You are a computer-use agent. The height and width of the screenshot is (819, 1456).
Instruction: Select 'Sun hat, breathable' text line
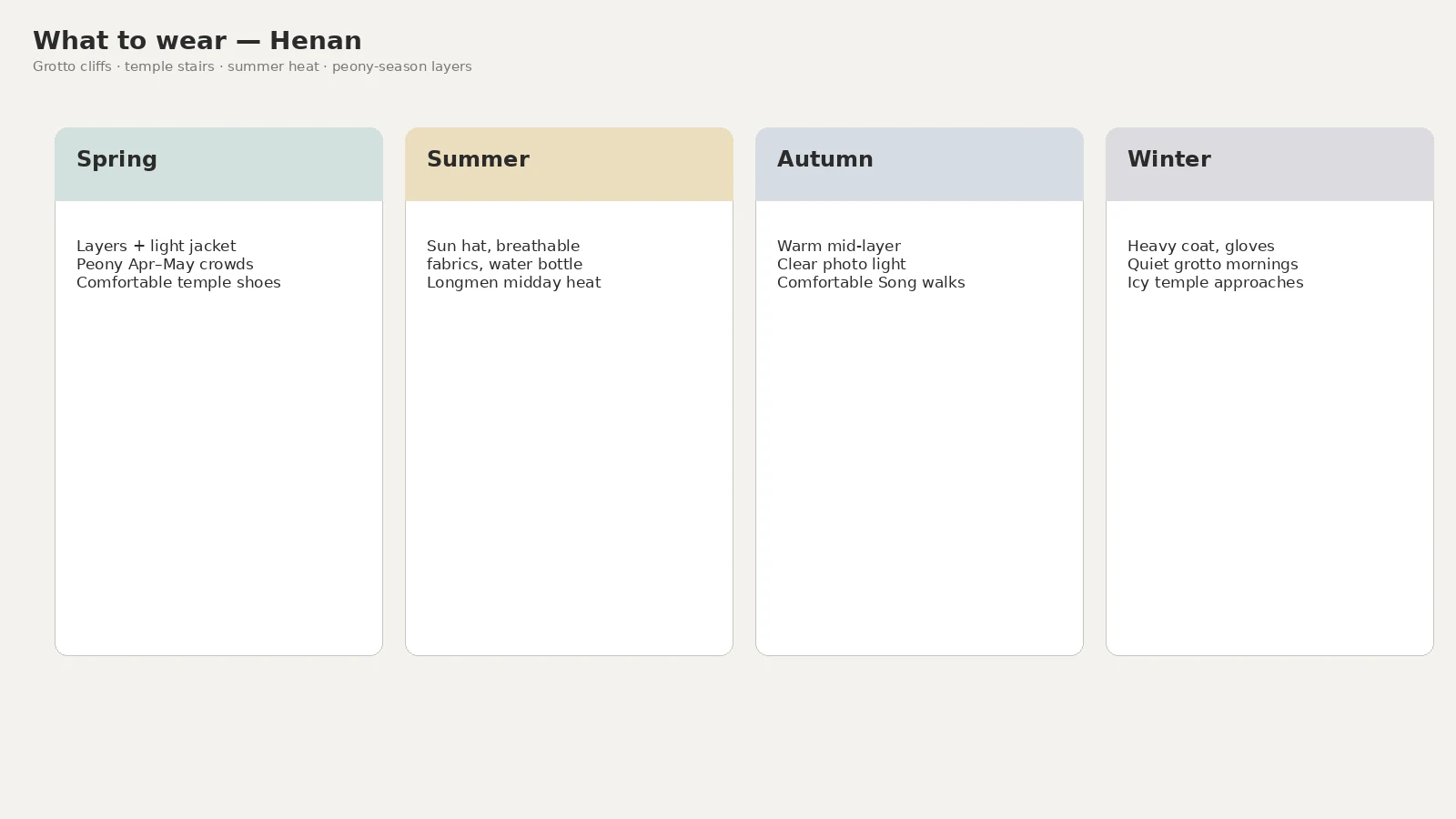[x=503, y=246]
